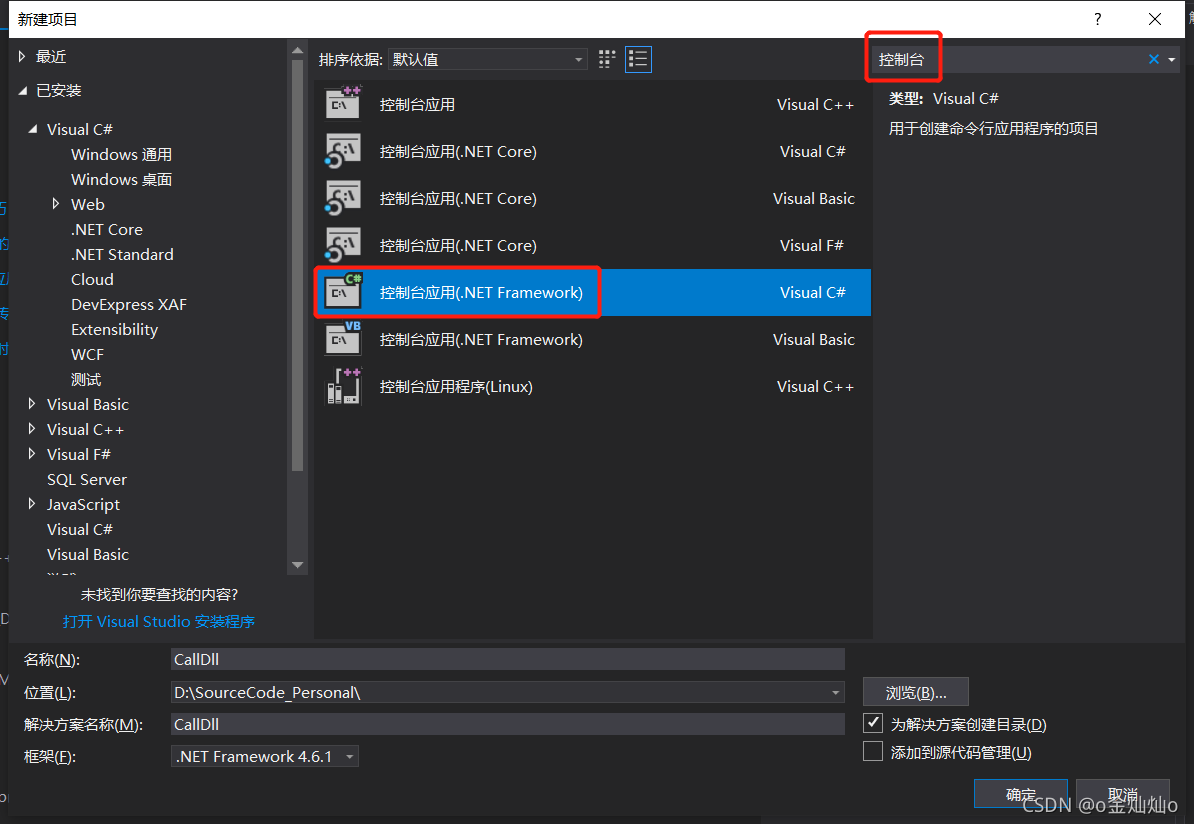Open search box dropdown arrow

coord(1172,59)
